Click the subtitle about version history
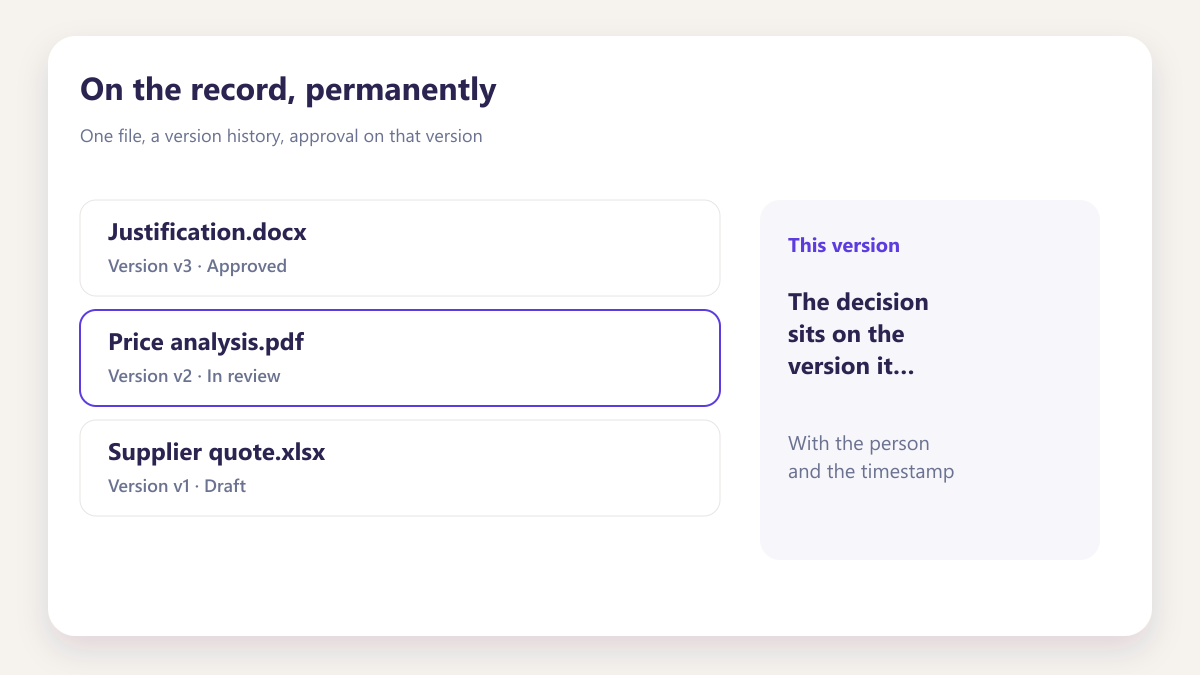Image resolution: width=1200 pixels, height=675 pixels. coord(281,136)
